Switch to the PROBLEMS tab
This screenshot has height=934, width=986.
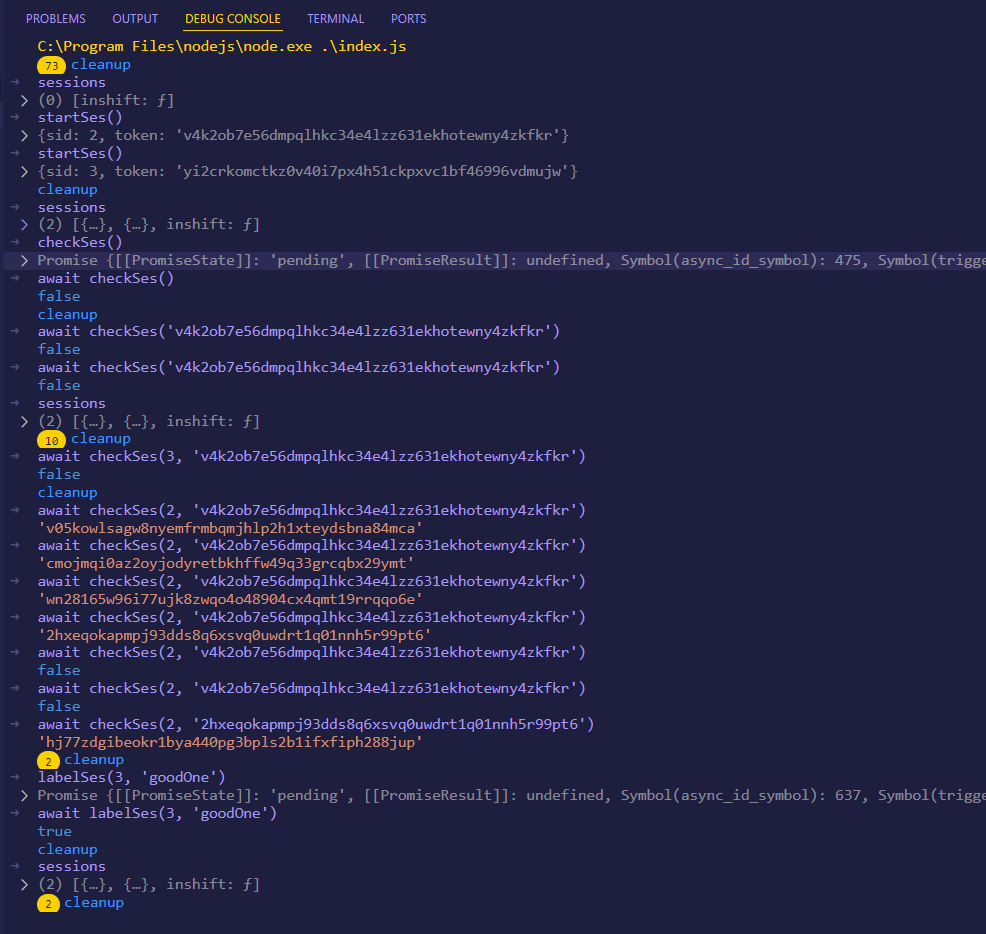click(55, 19)
